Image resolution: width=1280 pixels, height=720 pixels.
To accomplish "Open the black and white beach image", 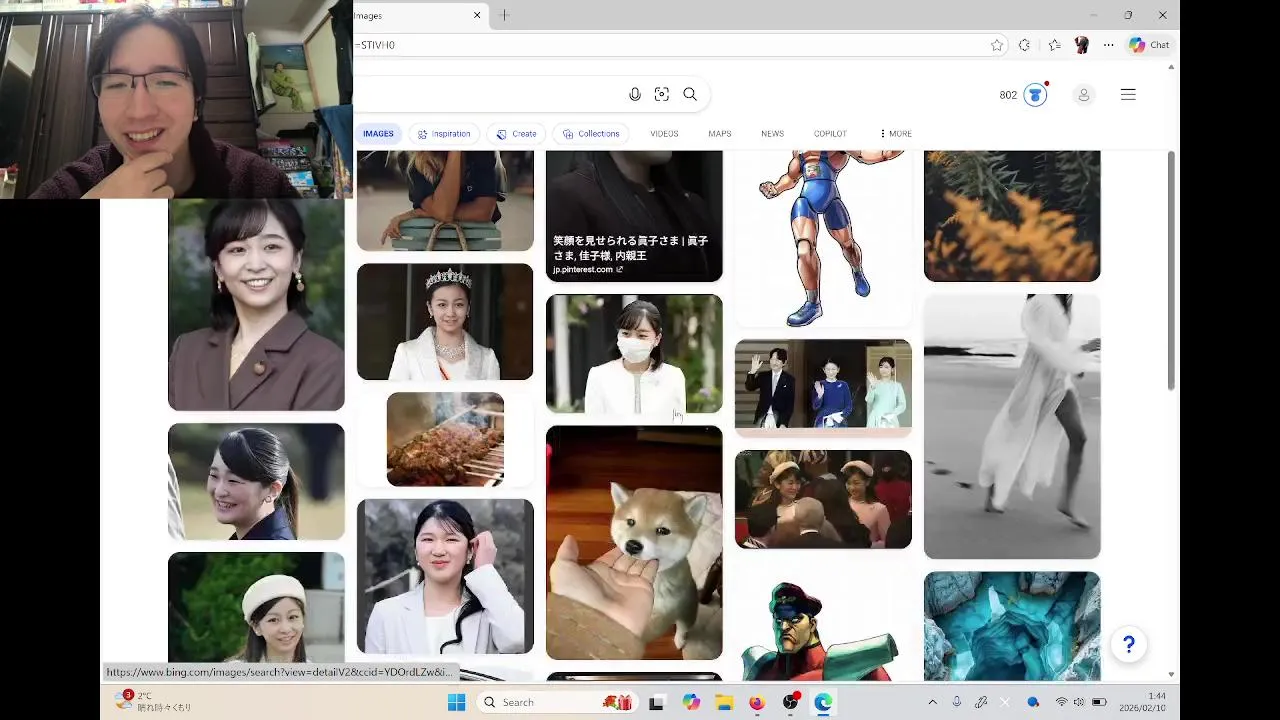I will tap(1012, 426).
